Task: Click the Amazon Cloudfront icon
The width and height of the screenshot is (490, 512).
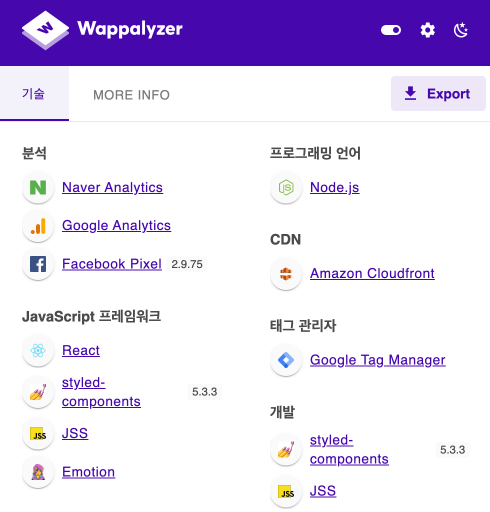Action: [286, 274]
